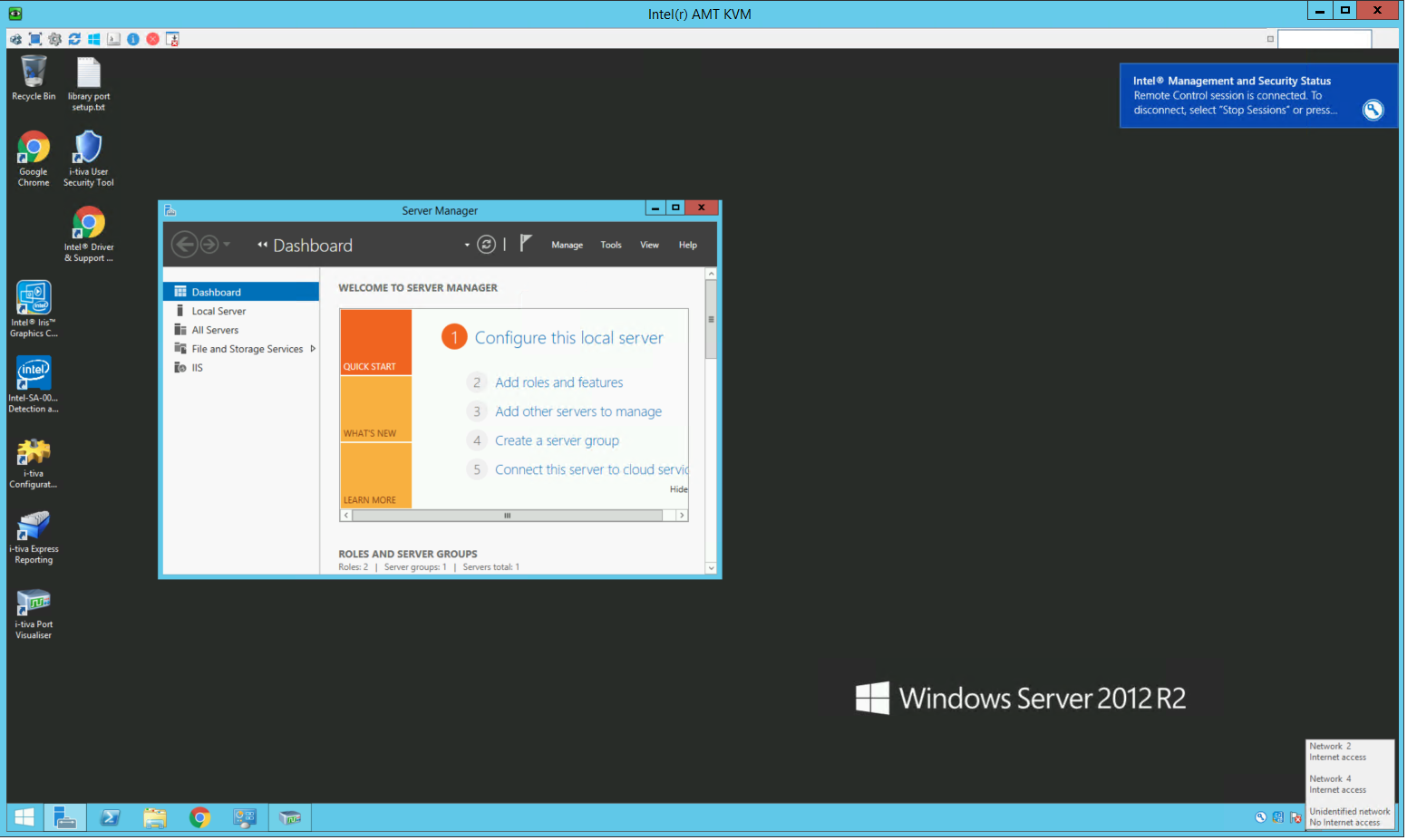Open the Manage menu
1407x840 pixels.
(568, 246)
